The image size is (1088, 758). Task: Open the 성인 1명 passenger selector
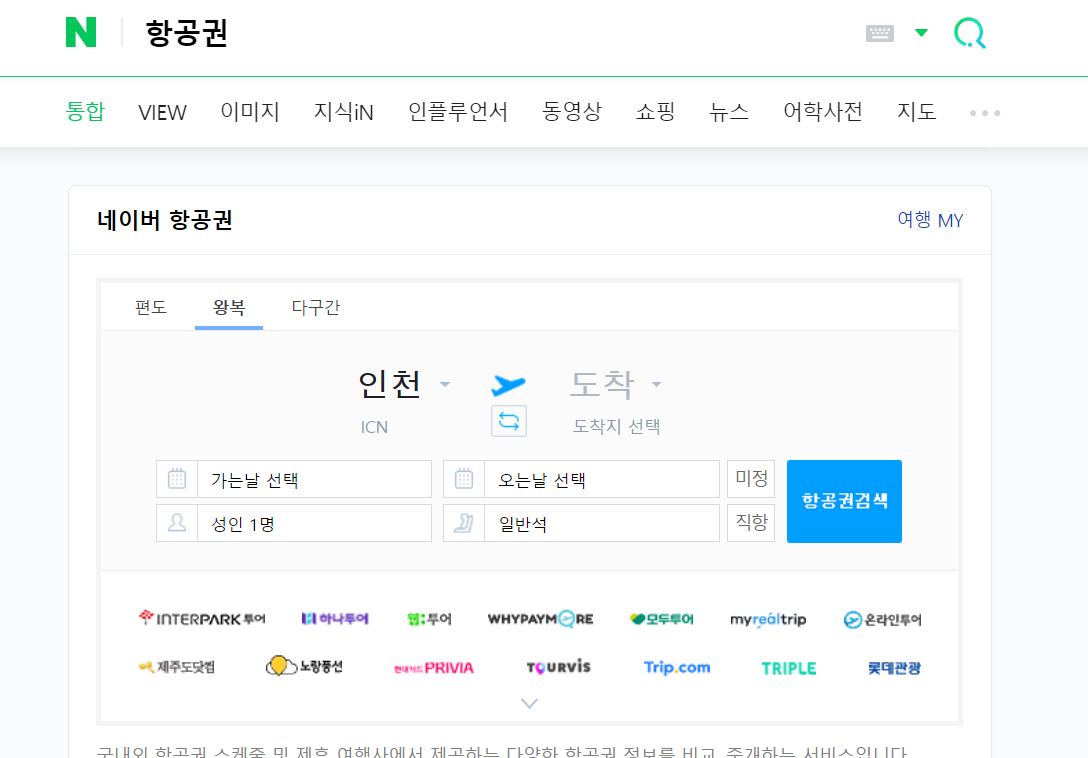(x=314, y=523)
